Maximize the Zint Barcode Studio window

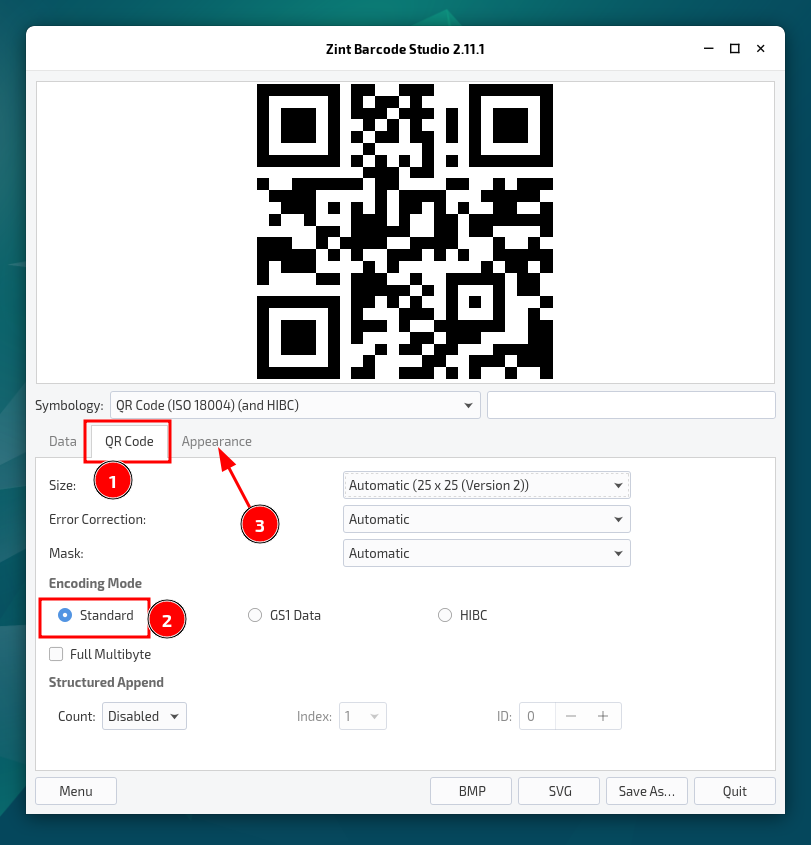(734, 49)
